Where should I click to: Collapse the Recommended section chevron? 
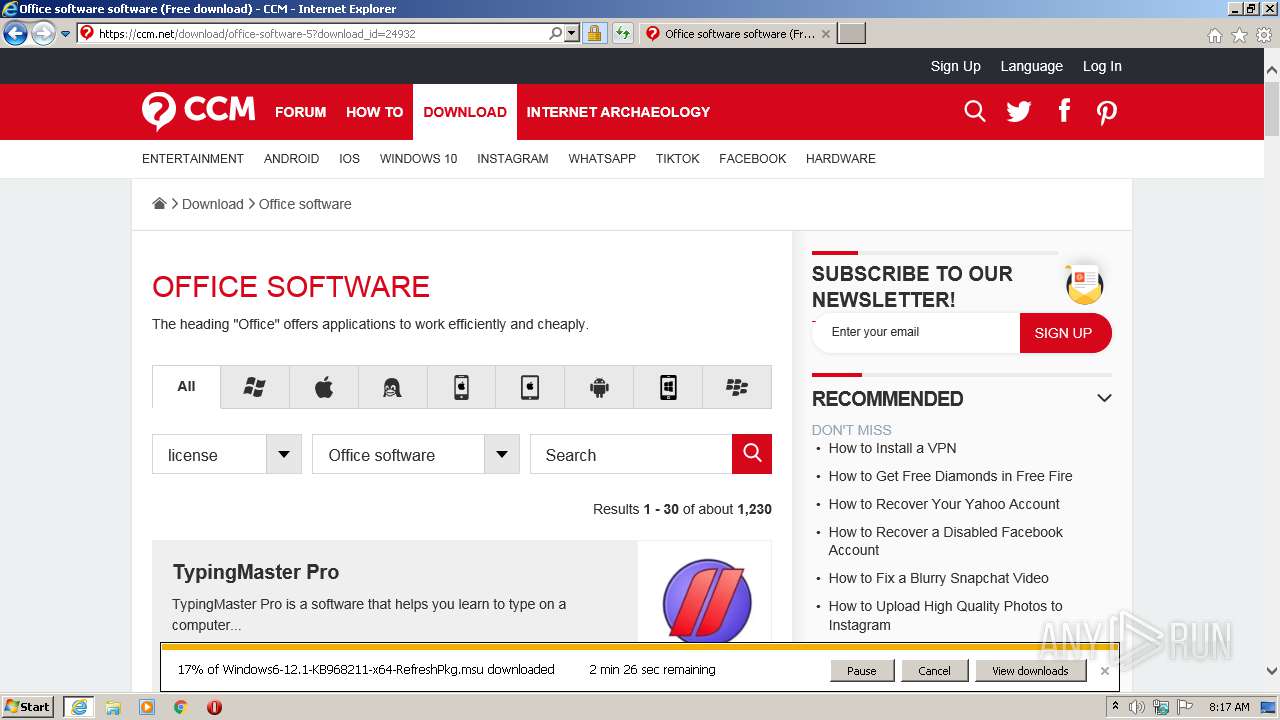tap(1104, 398)
